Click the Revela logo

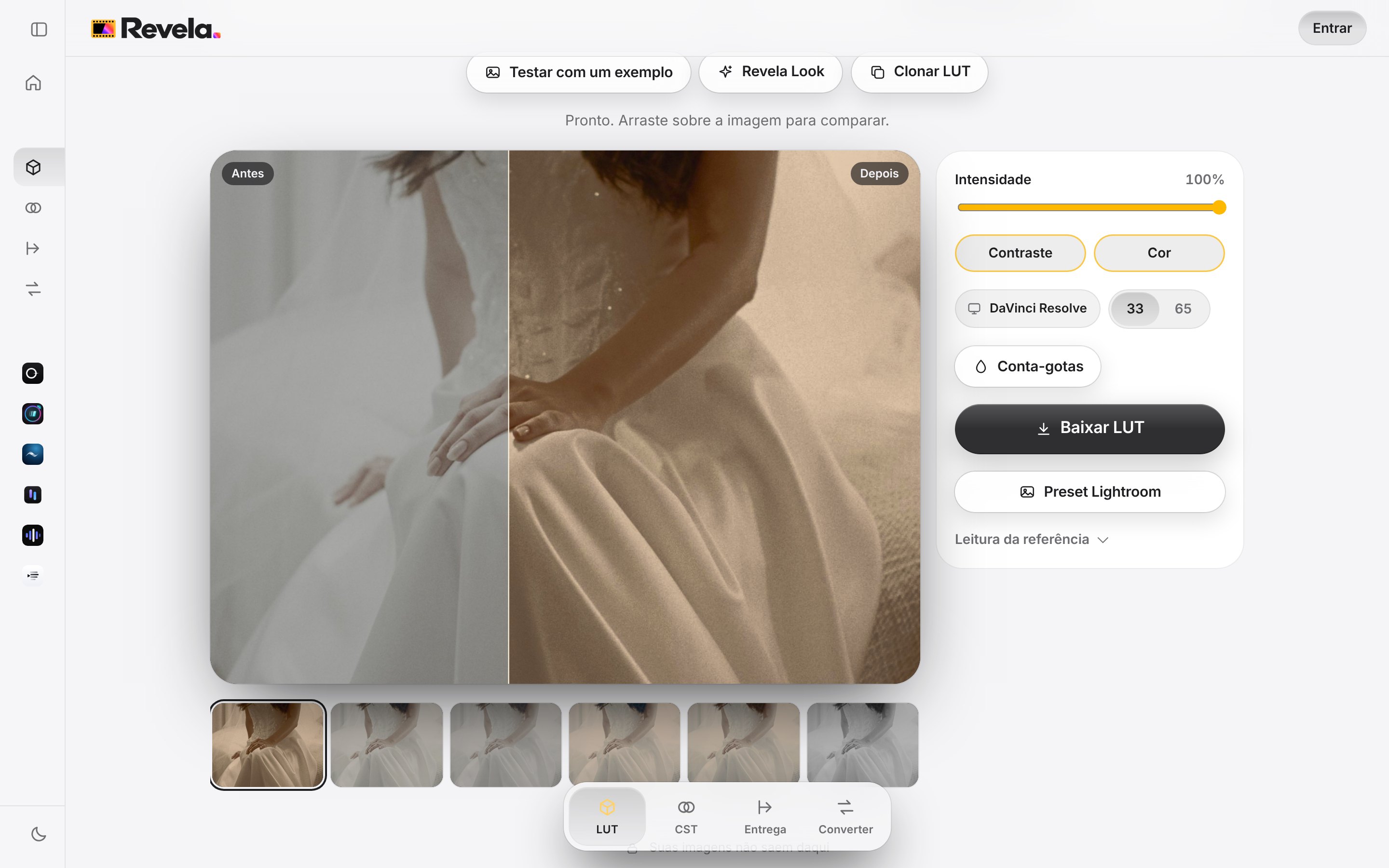click(156, 29)
